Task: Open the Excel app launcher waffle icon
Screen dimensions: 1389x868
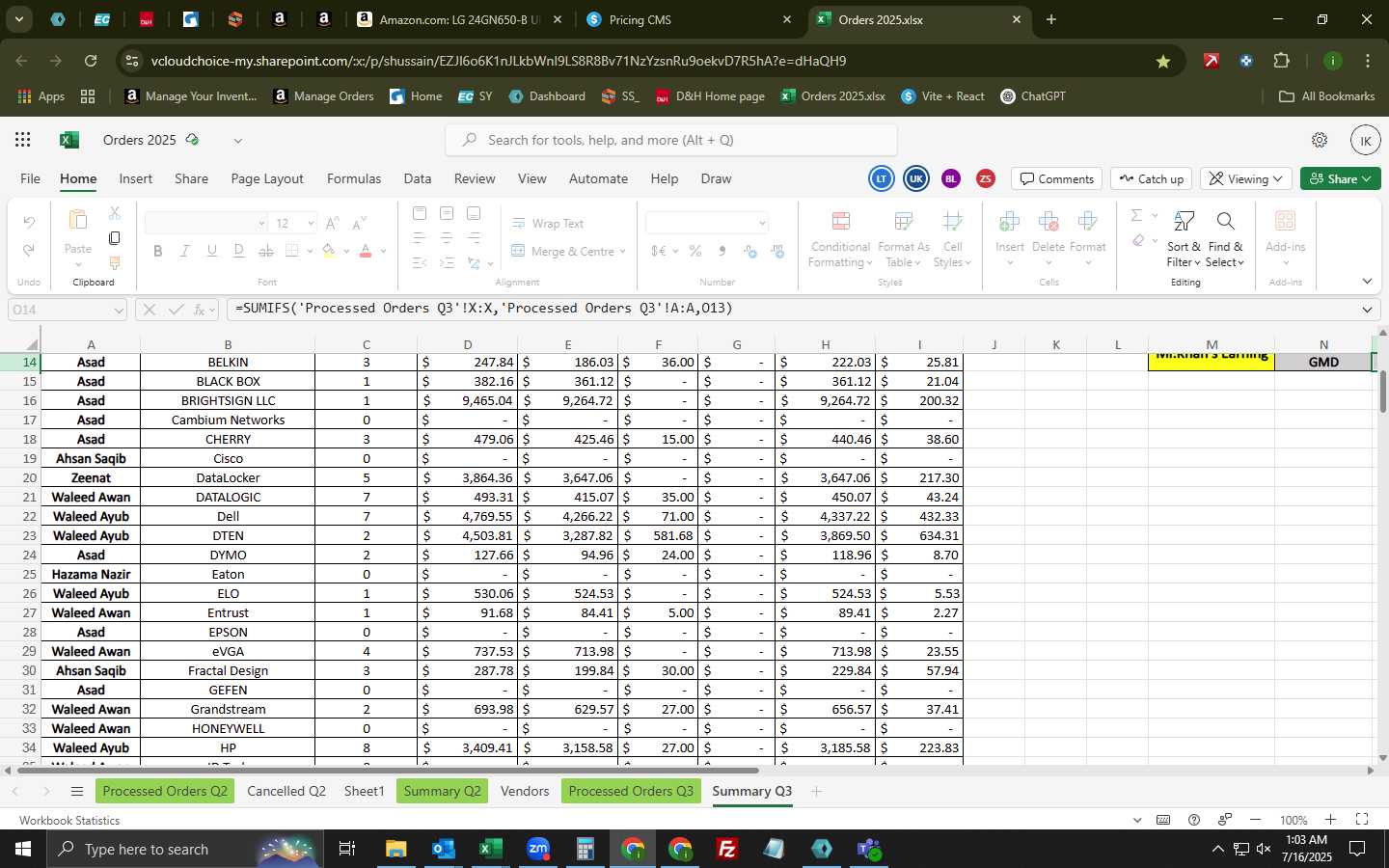Action: (23, 140)
